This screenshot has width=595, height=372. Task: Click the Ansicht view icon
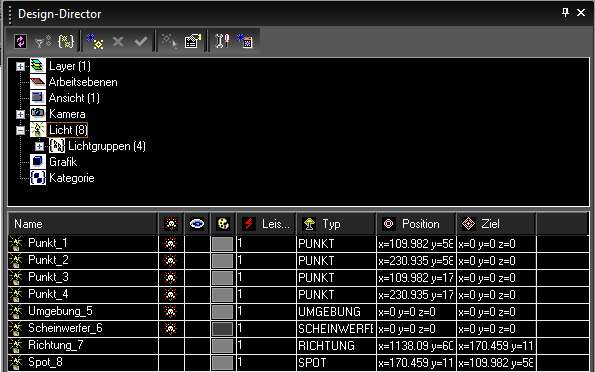click(x=38, y=98)
